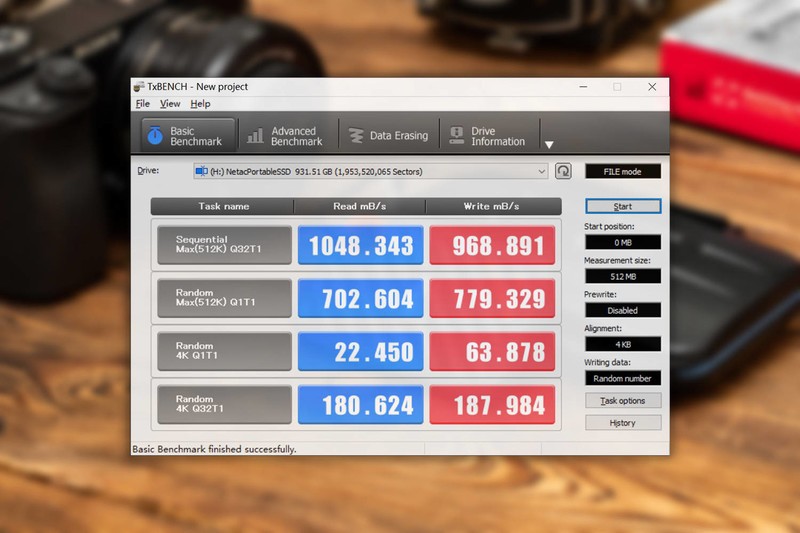
Task: Click status text "Basic Benchmark finished successfully."
Action: (214, 449)
